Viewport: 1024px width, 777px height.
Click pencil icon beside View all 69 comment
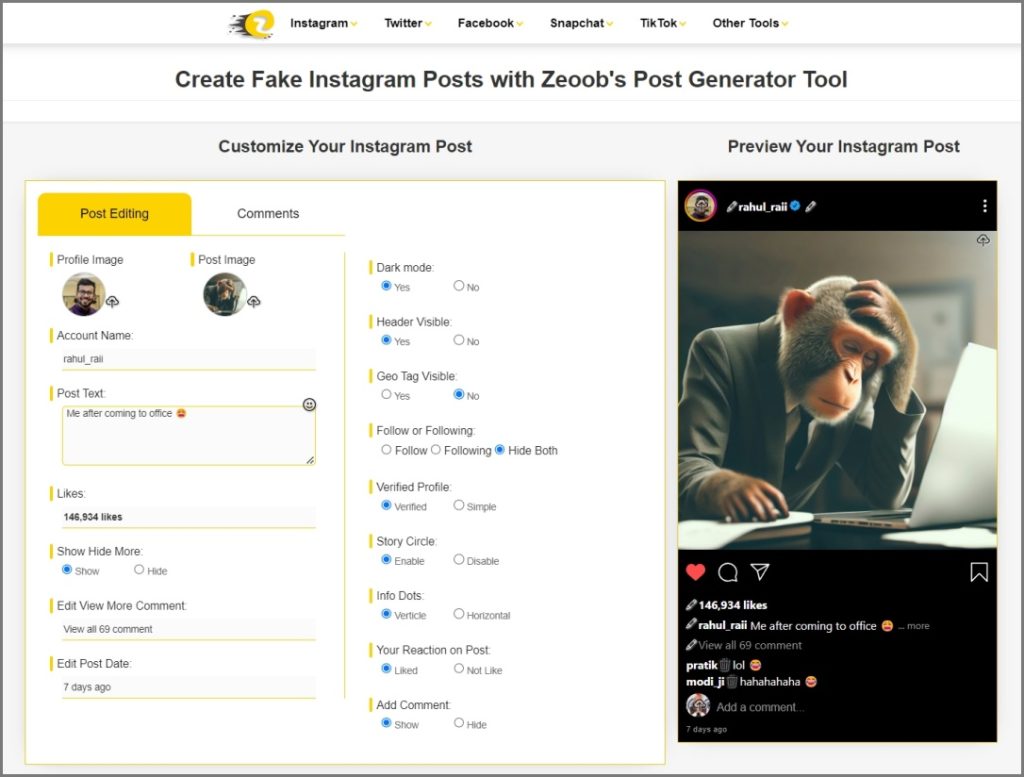coord(691,645)
